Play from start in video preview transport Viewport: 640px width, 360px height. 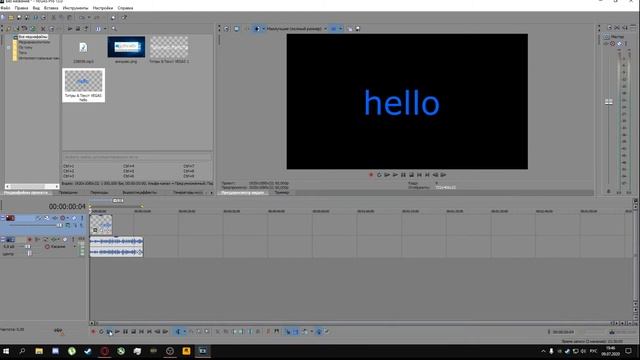[387, 175]
